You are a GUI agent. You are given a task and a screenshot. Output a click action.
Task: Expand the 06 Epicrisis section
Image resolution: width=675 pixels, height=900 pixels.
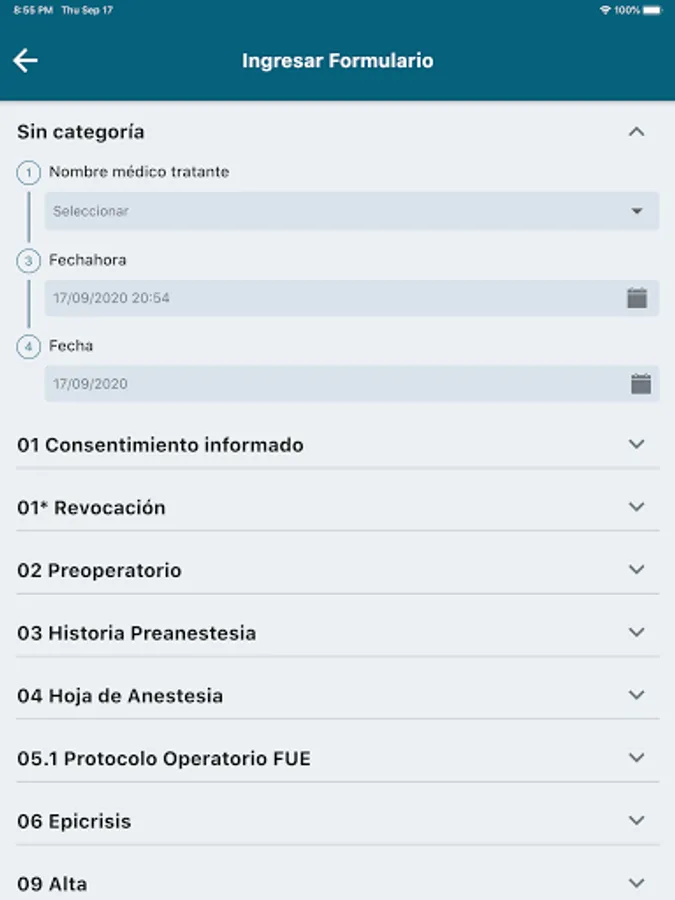click(x=636, y=821)
